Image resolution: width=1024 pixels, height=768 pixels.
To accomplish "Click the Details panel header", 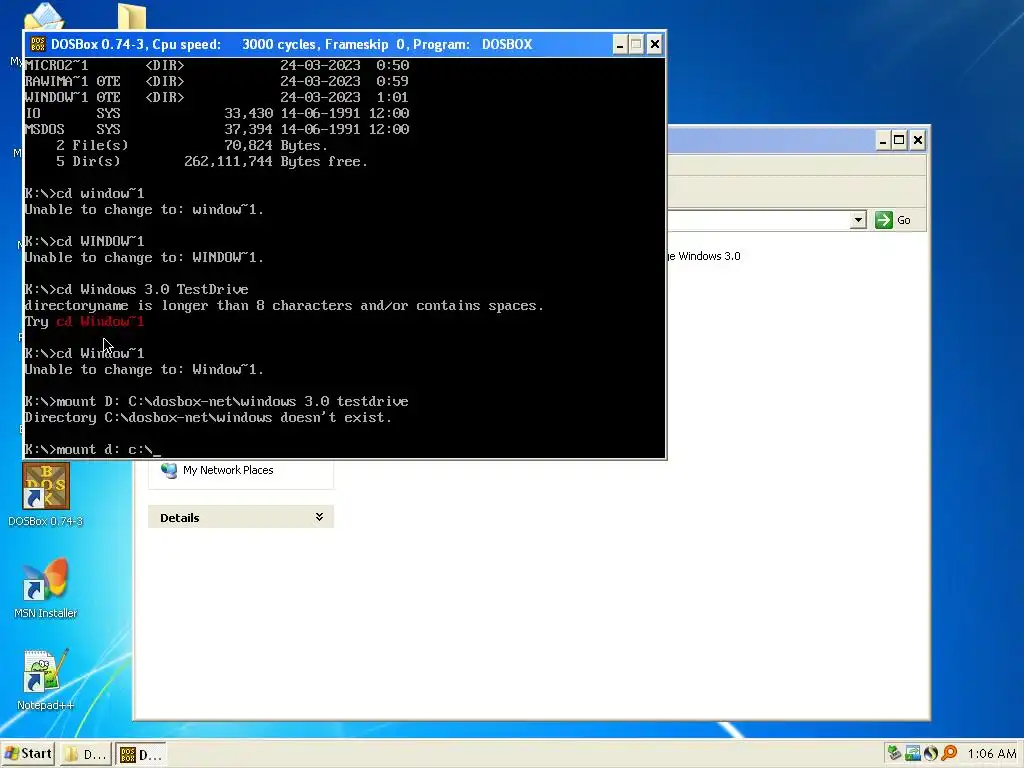I will click(x=240, y=517).
